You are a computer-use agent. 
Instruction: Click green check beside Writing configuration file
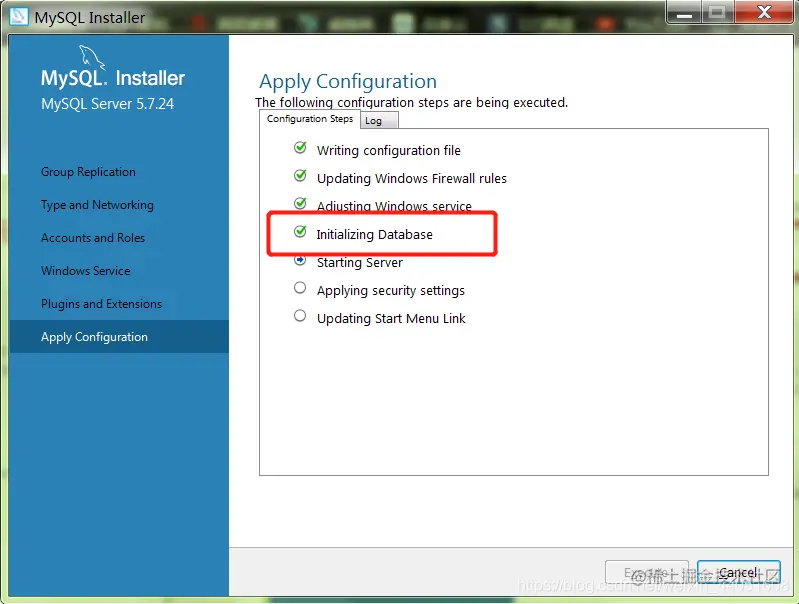(x=300, y=148)
